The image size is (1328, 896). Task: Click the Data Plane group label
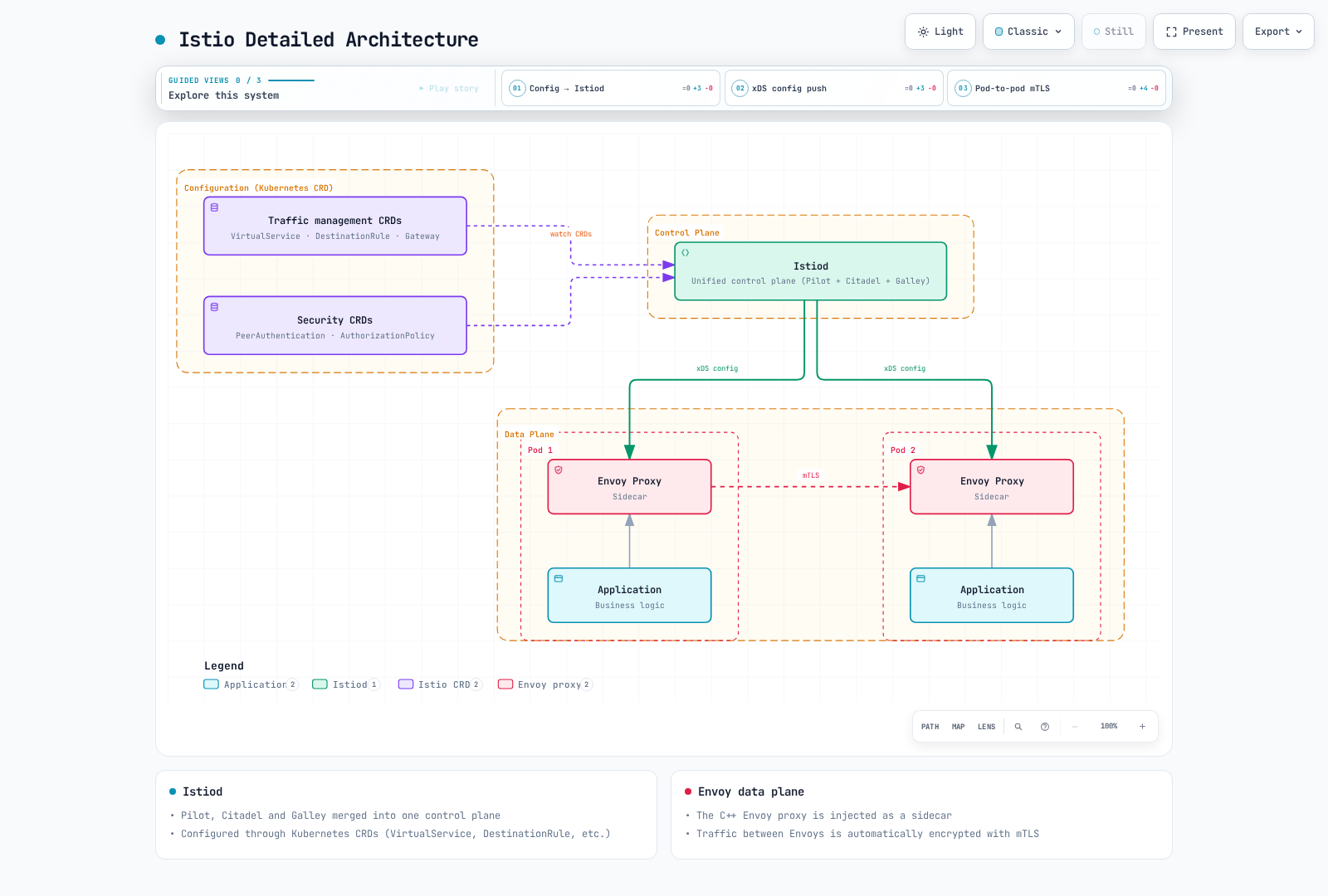tap(530, 435)
